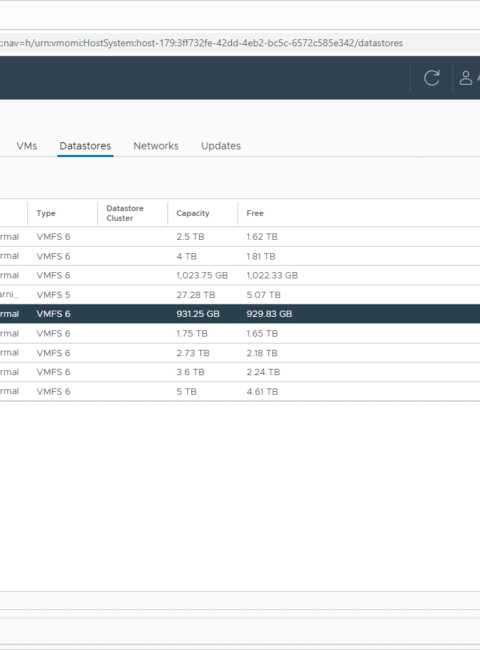Screen dimensions: 480x650
Task: Click the browser address bar URL
Action: [201, 43]
